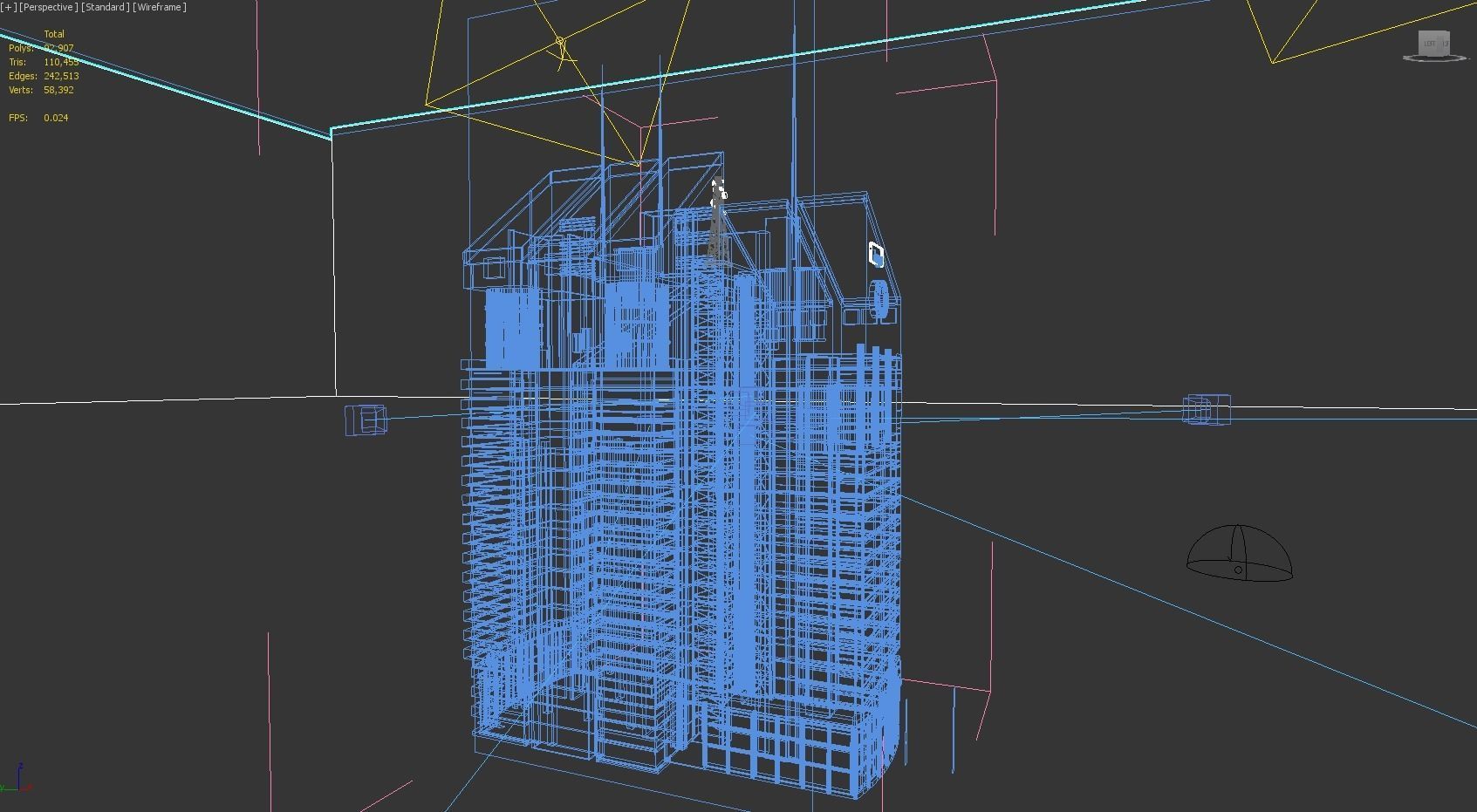The width and height of the screenshot is (1477, 812).
Task: Open the Wireframe shading mode menu
Action: point(160,7)
